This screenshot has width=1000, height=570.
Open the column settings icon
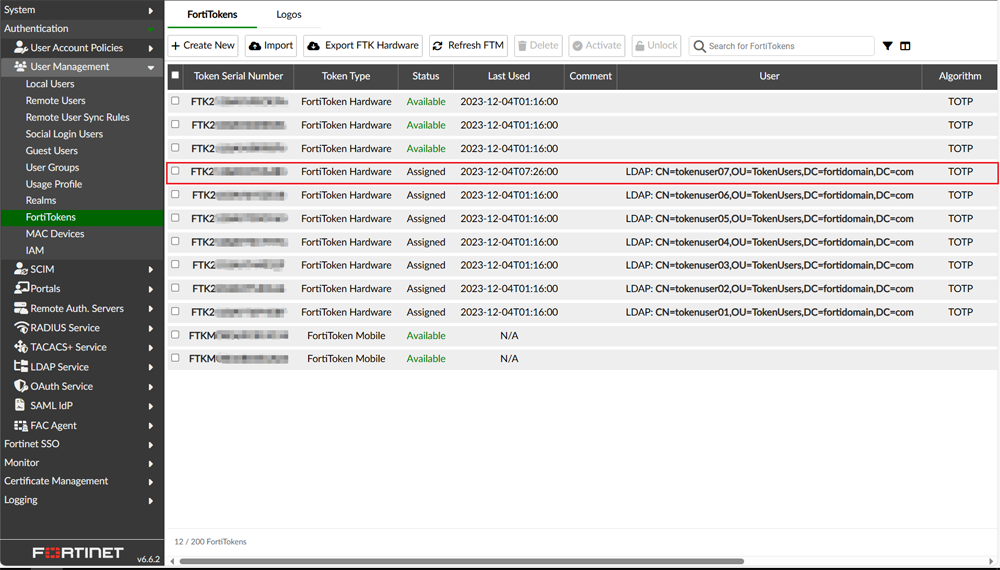(x=905, y=46)
